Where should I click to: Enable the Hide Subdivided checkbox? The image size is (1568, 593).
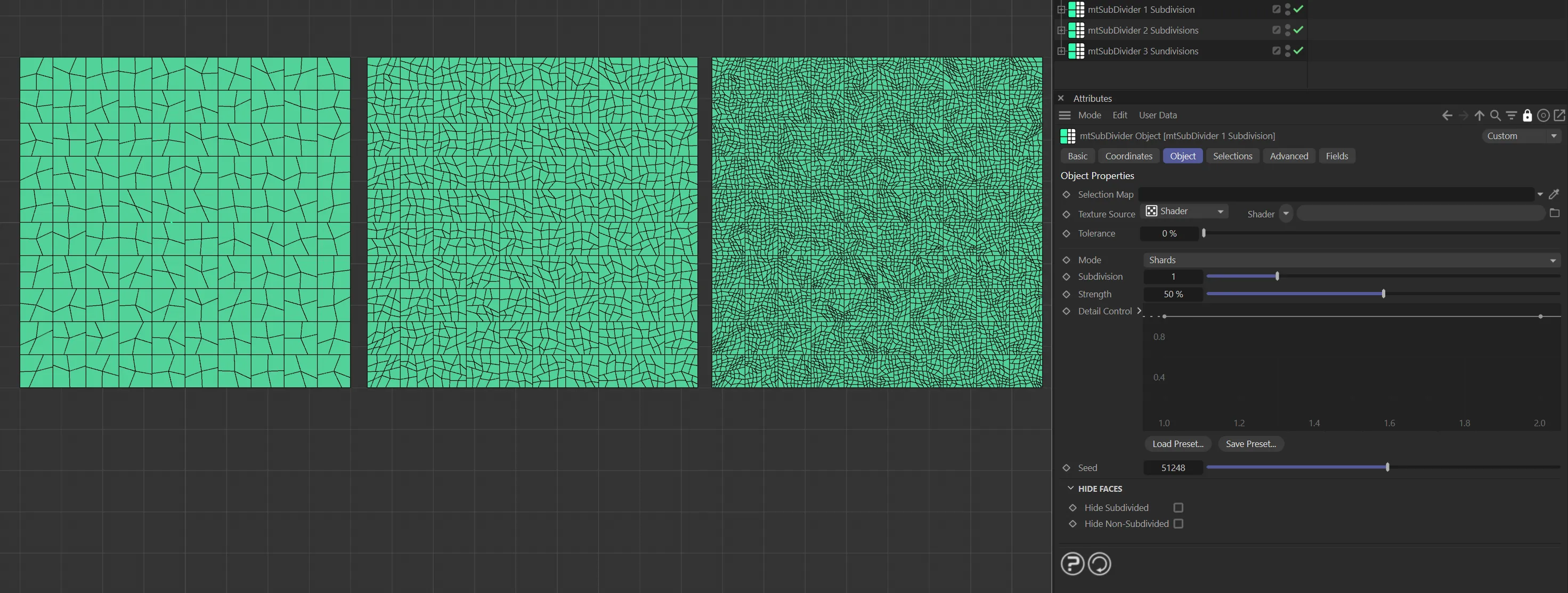(x=1179, y=508)
